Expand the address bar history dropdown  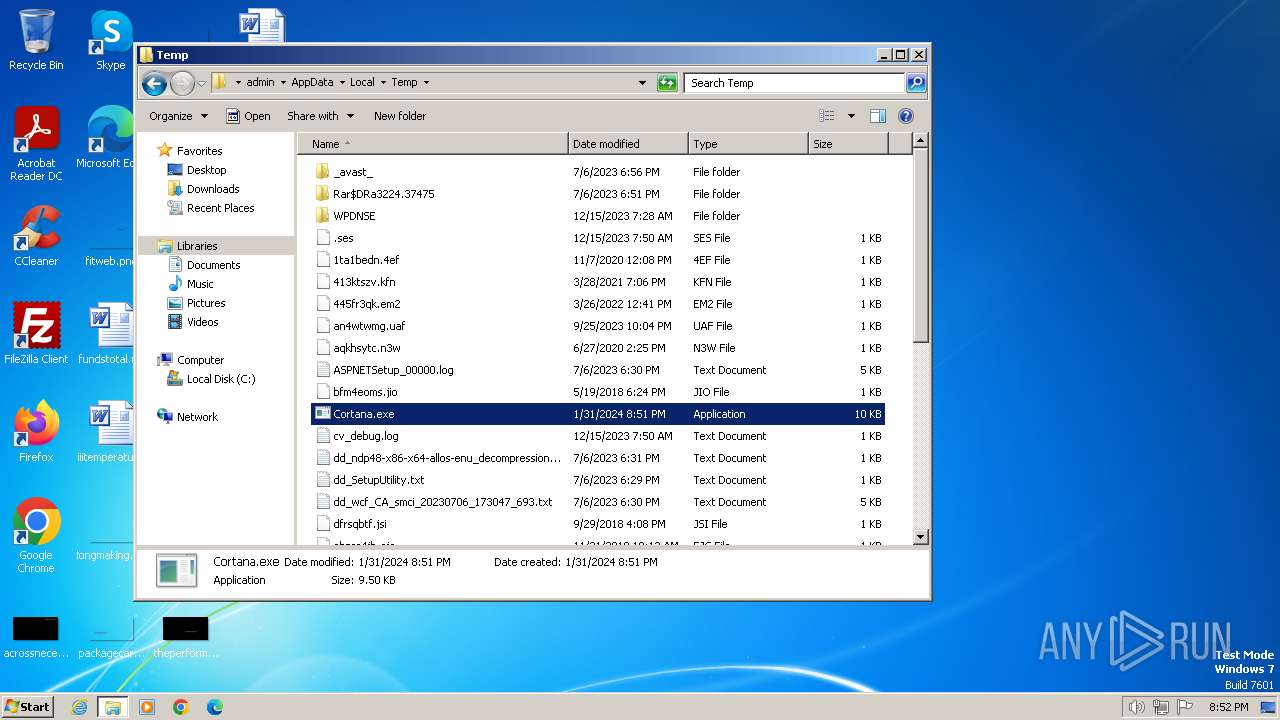click(642, 83)
